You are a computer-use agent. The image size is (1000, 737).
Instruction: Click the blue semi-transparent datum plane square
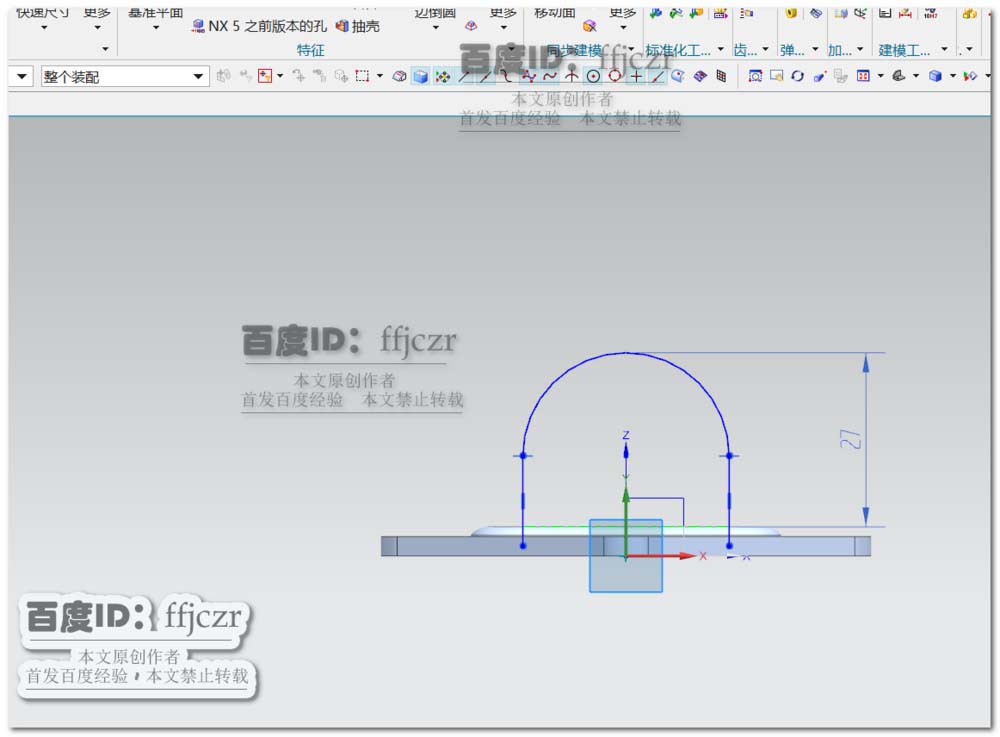point(626,556)
